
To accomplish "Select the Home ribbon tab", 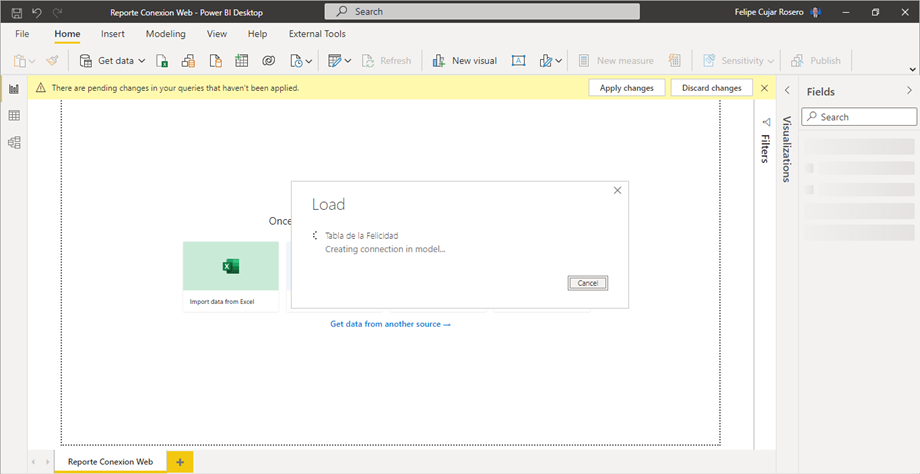I will pyautogui.click(x=67, y=34).
